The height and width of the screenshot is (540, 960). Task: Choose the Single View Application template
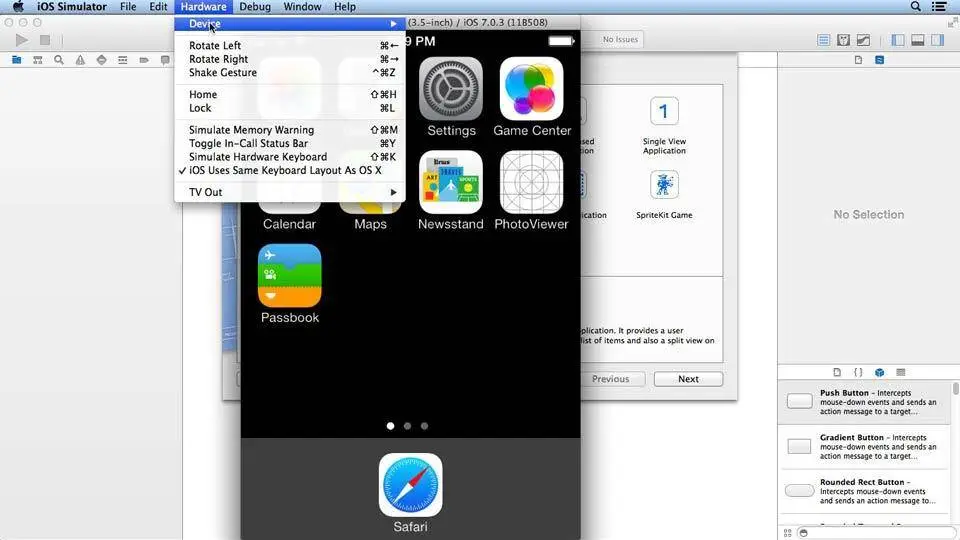coord(664,126)
